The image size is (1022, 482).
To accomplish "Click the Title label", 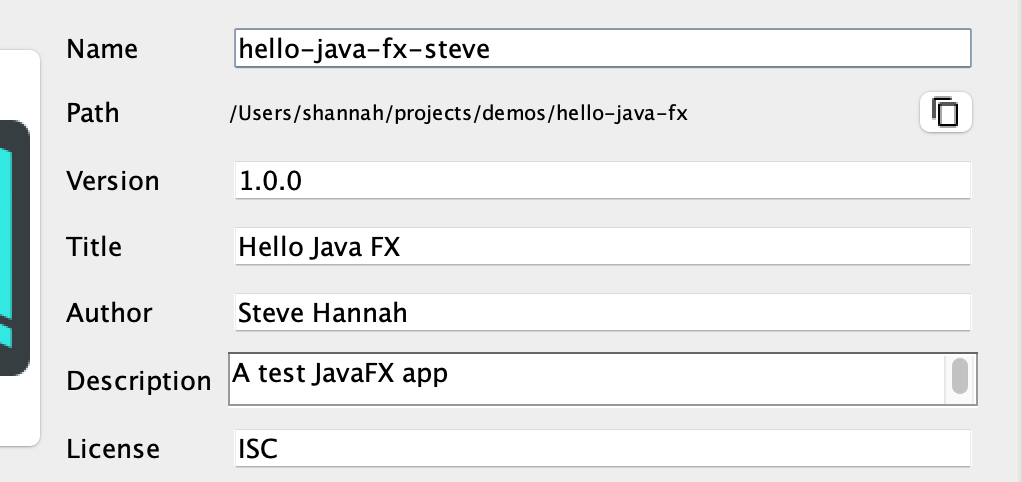I will point(94,247).
